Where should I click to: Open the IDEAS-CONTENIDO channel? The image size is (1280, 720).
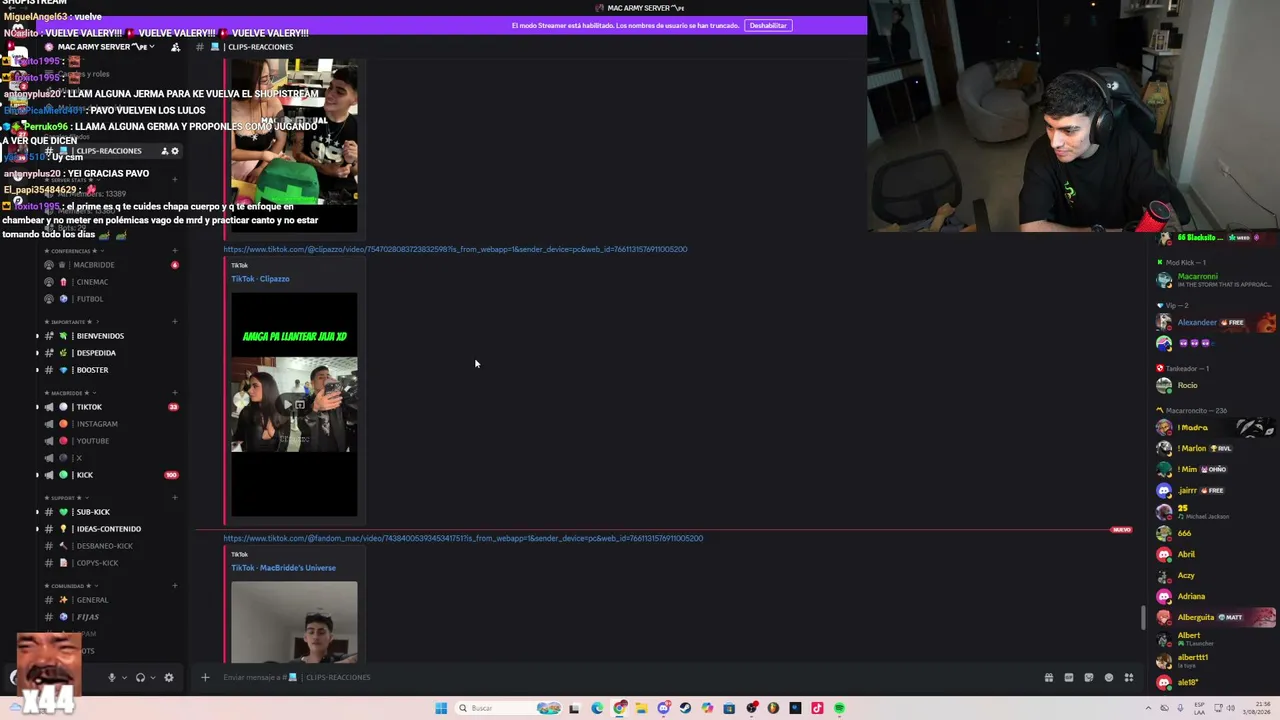point(108,529)
